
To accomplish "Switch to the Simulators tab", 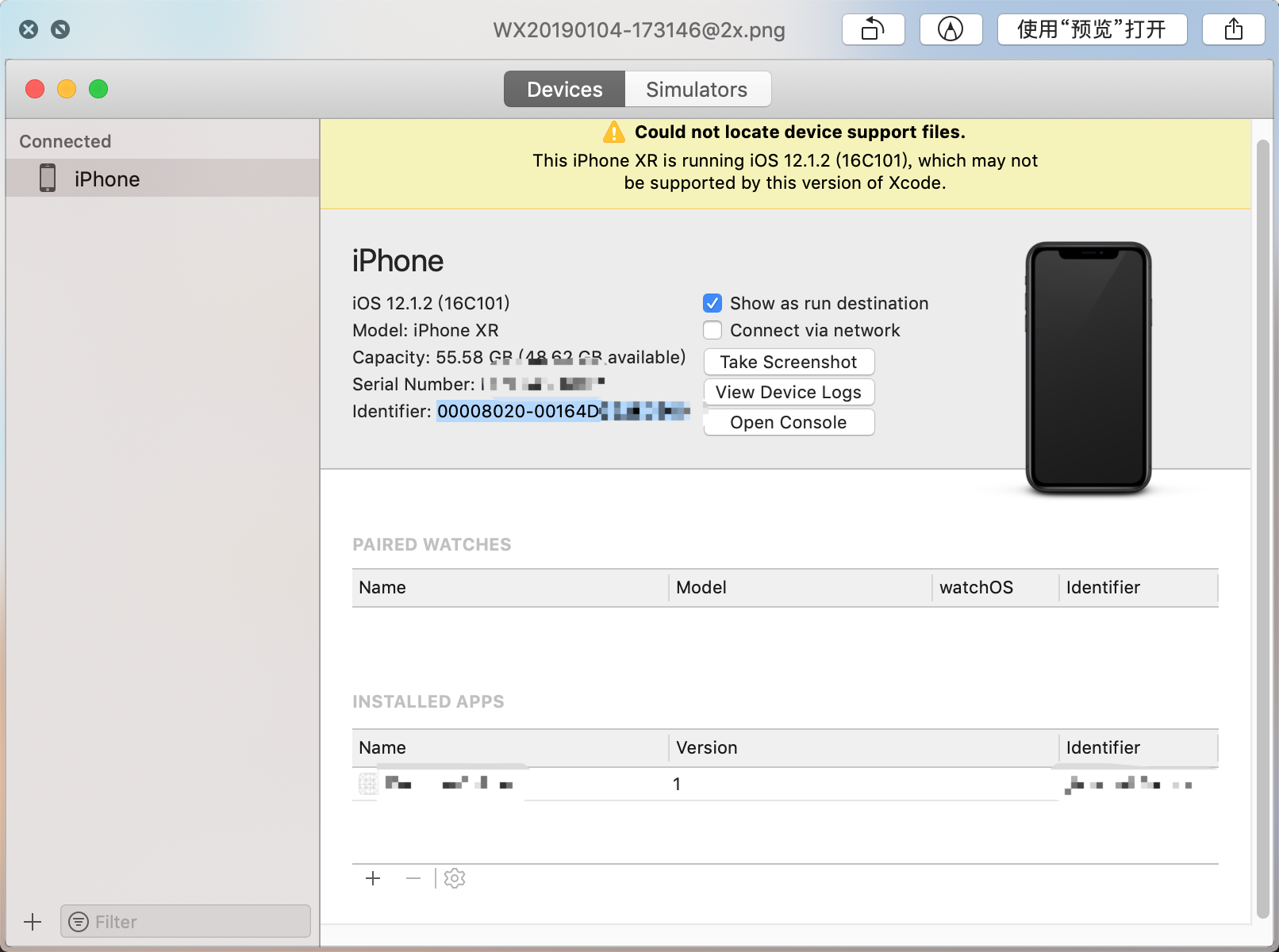I will coord(697,90).
